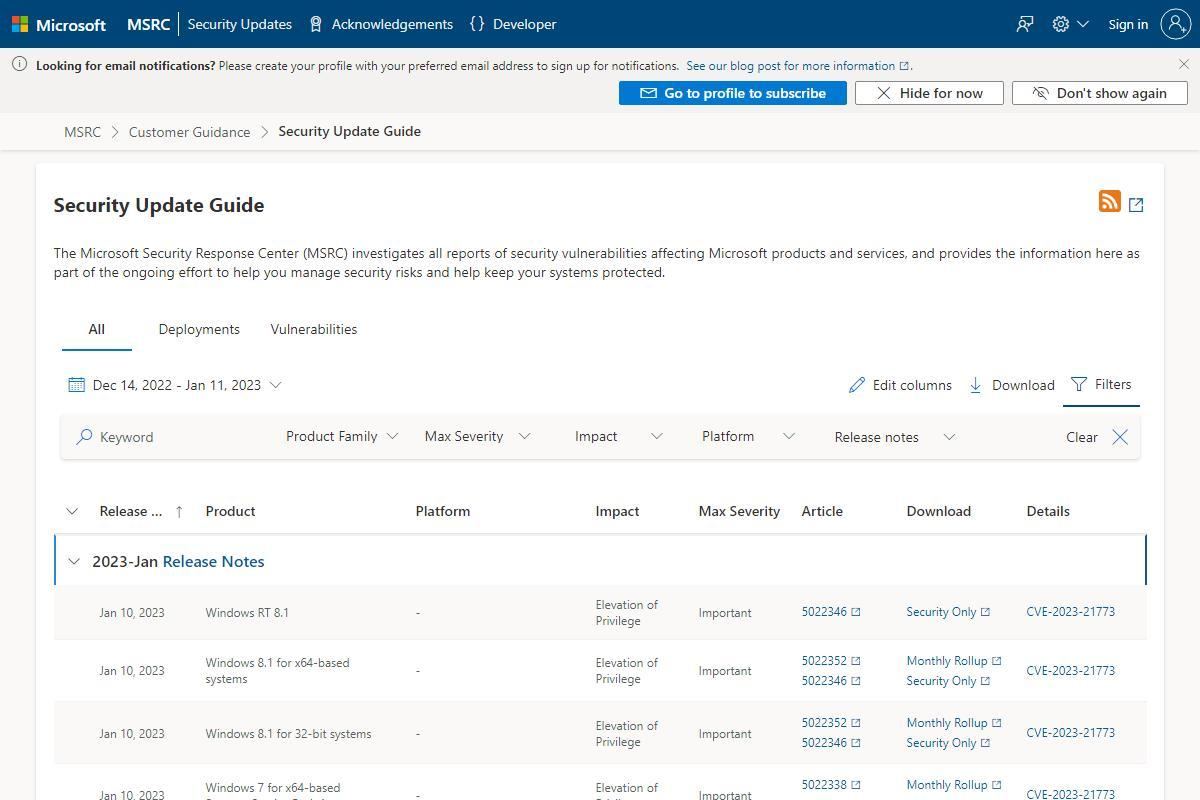Click Sign in
The image size is (1200, 800).
click(x=1128, y=24)
